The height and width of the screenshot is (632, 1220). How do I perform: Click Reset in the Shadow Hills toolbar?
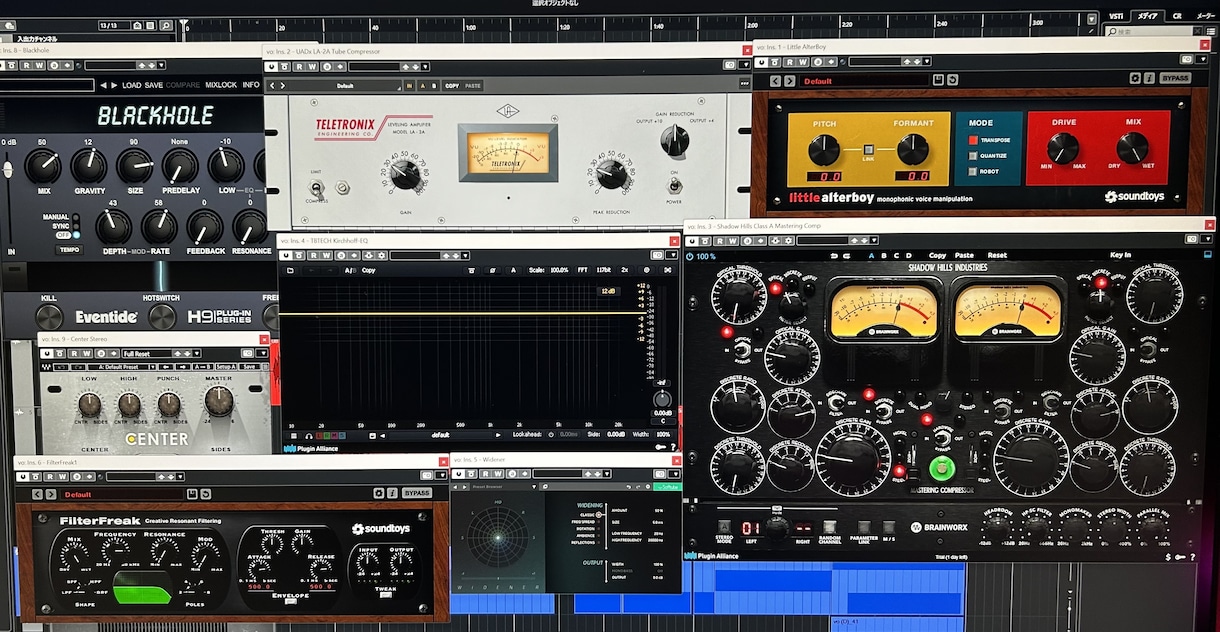point(998,255)
